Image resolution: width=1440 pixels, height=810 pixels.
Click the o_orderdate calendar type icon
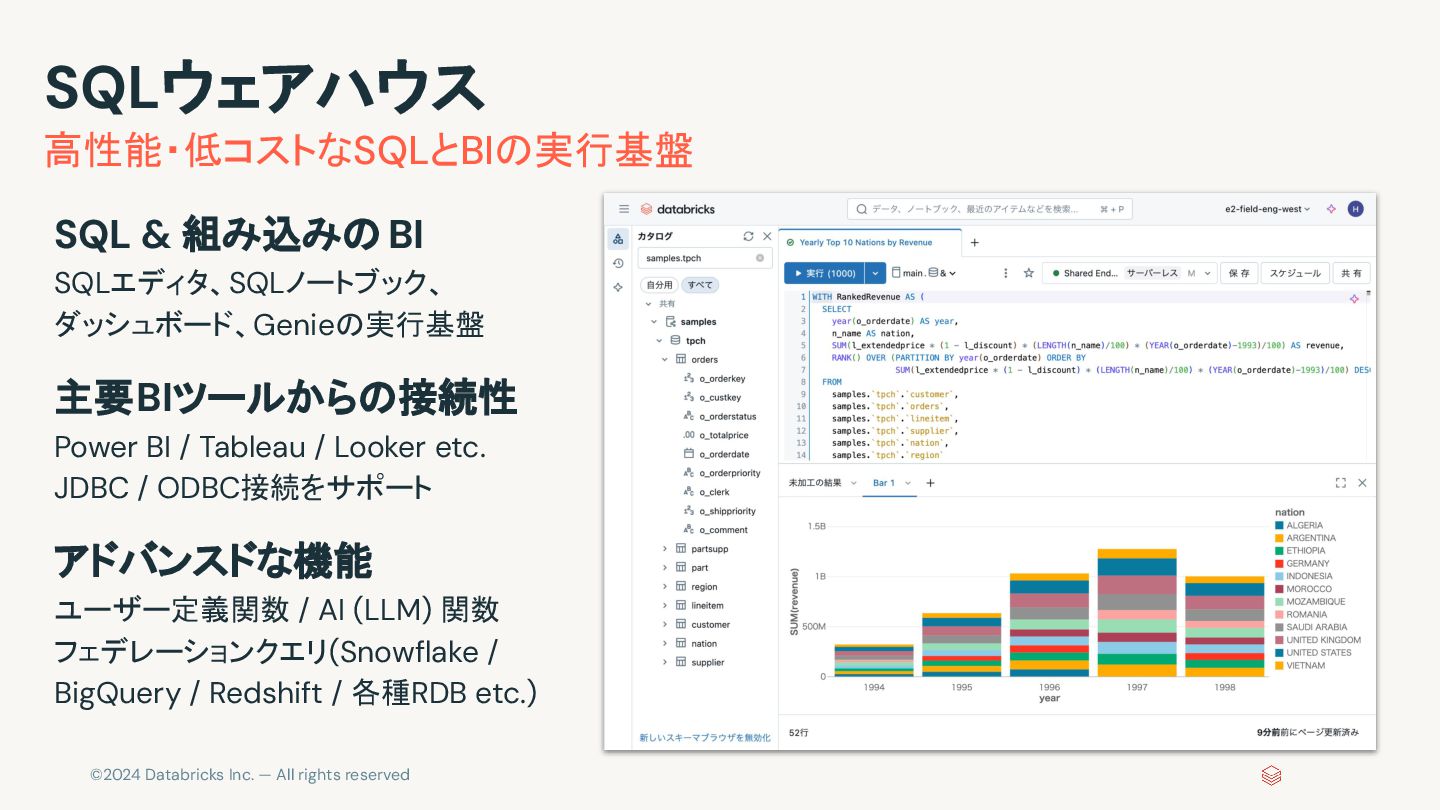[x=688, y=454]
